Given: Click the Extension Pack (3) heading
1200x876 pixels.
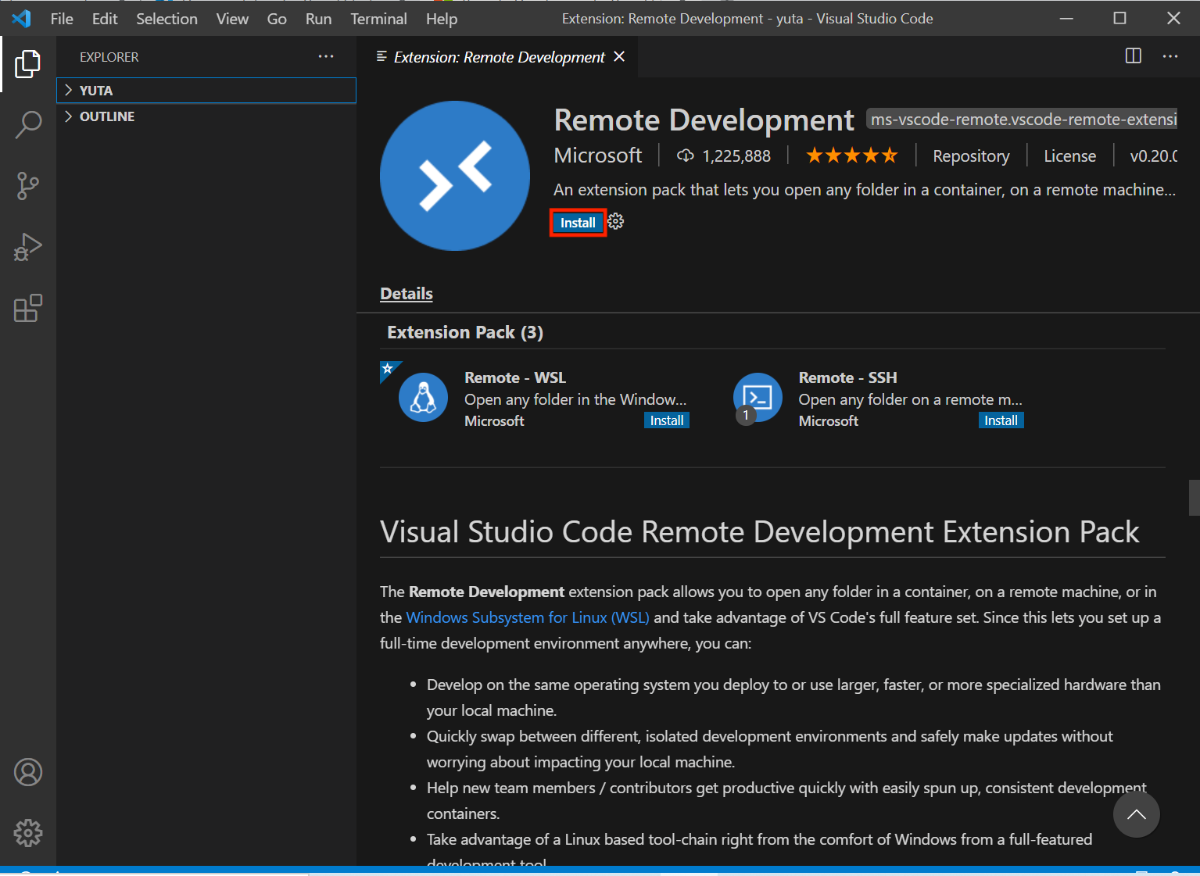Looking at the screenshot, I should point(465,332).
